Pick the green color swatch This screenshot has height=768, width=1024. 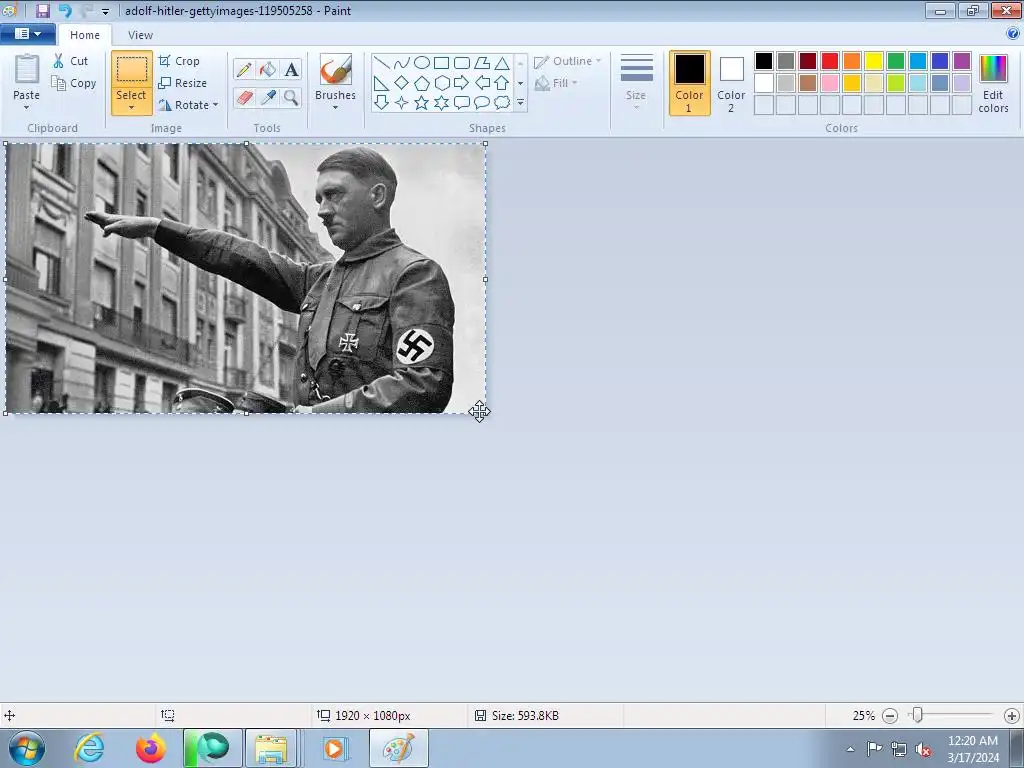896,61
